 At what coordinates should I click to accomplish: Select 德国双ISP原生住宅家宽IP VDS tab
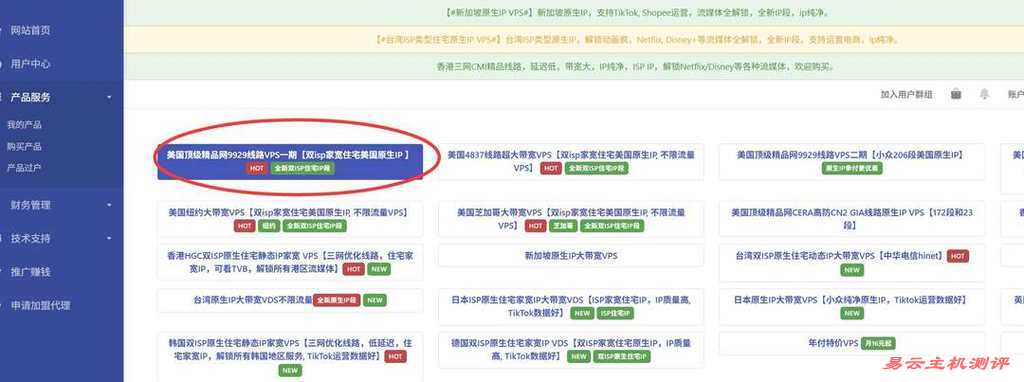[571, 349]
